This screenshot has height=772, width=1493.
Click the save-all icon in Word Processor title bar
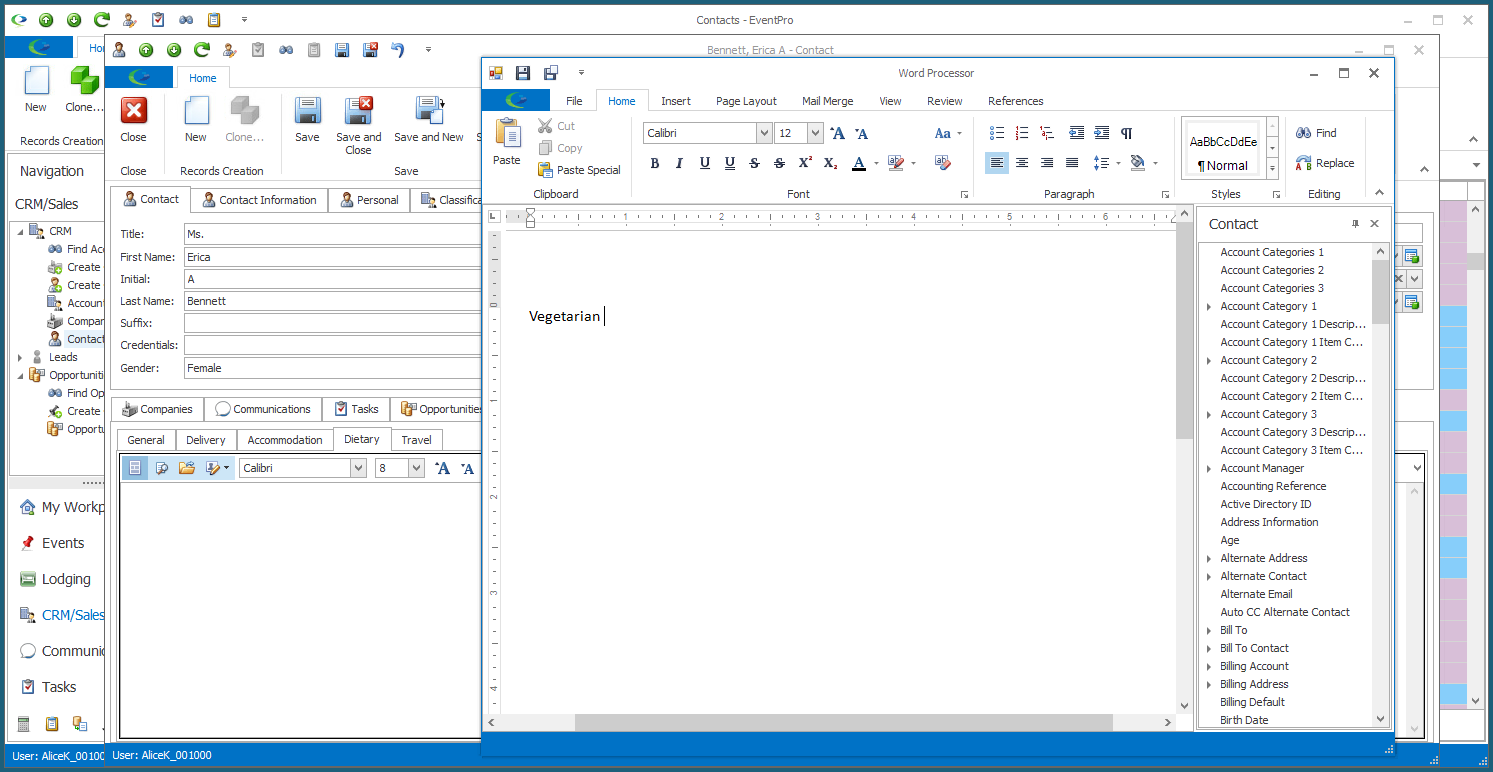click(551, 73)
